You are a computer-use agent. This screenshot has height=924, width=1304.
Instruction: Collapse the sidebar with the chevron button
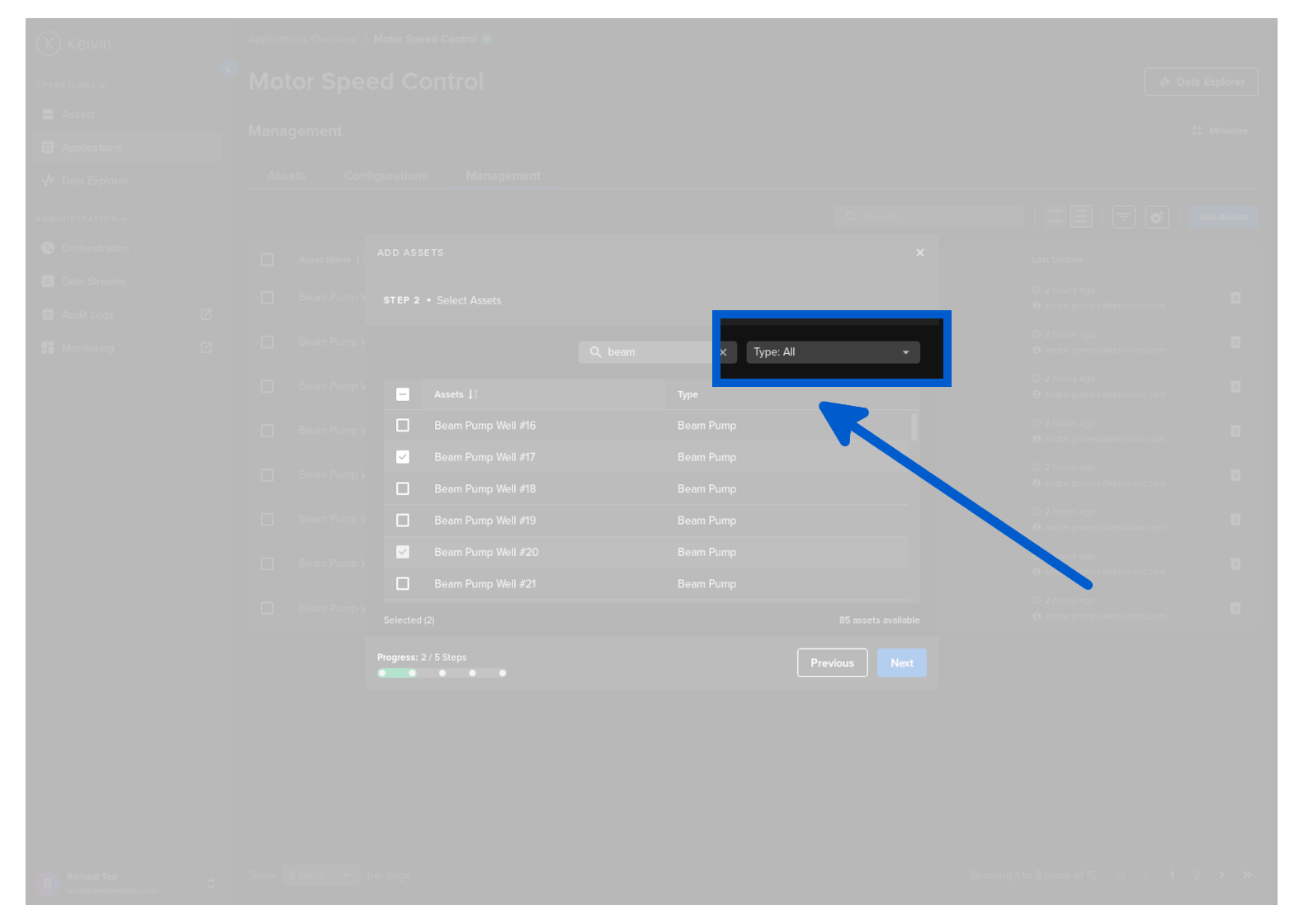[x=229, y=69]
